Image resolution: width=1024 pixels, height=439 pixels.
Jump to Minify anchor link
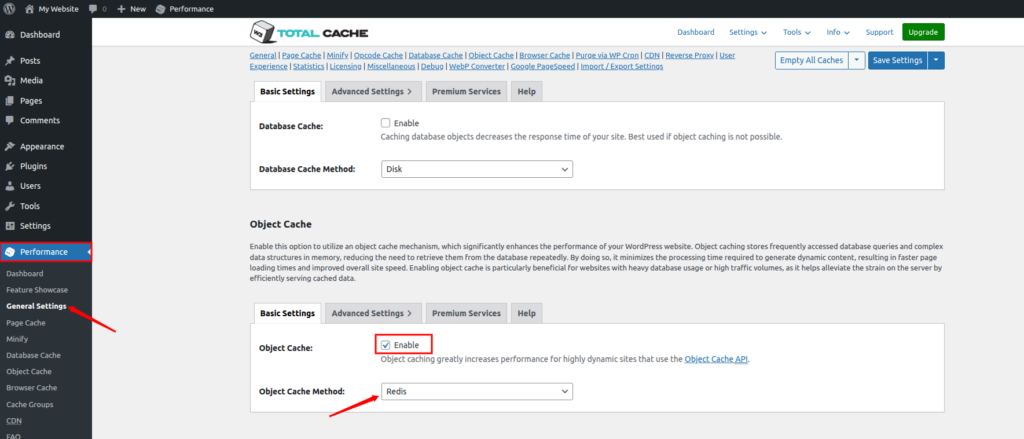[x=338, y=56]
